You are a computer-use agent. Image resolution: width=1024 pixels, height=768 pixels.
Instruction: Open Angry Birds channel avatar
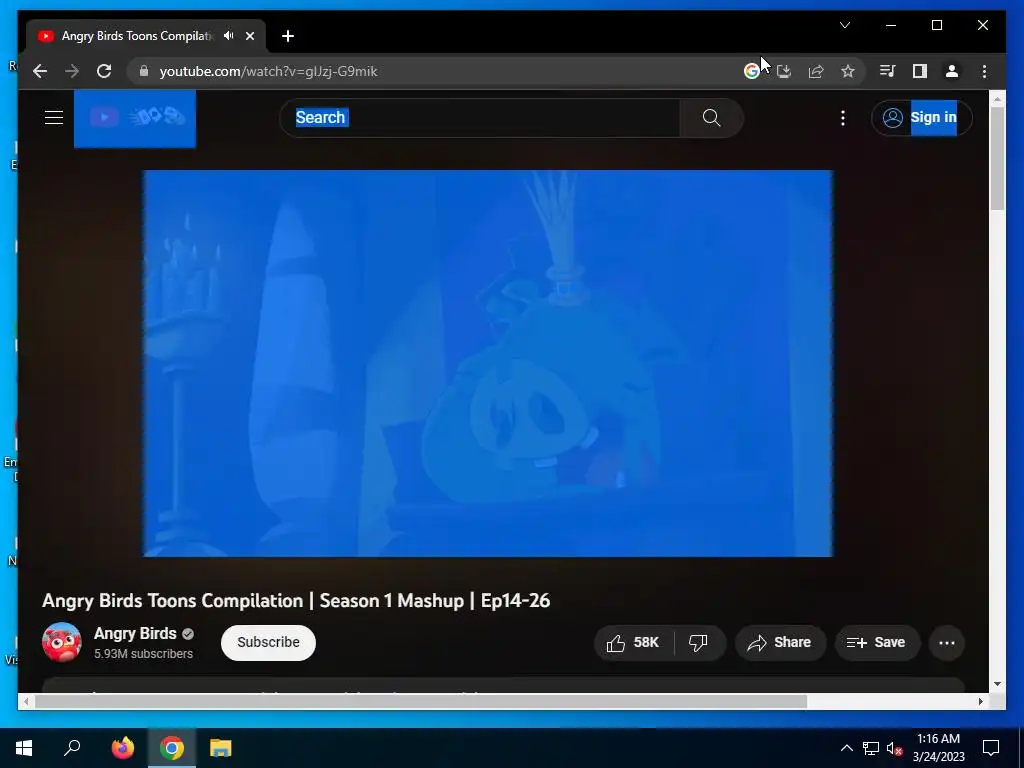[61, 643]
